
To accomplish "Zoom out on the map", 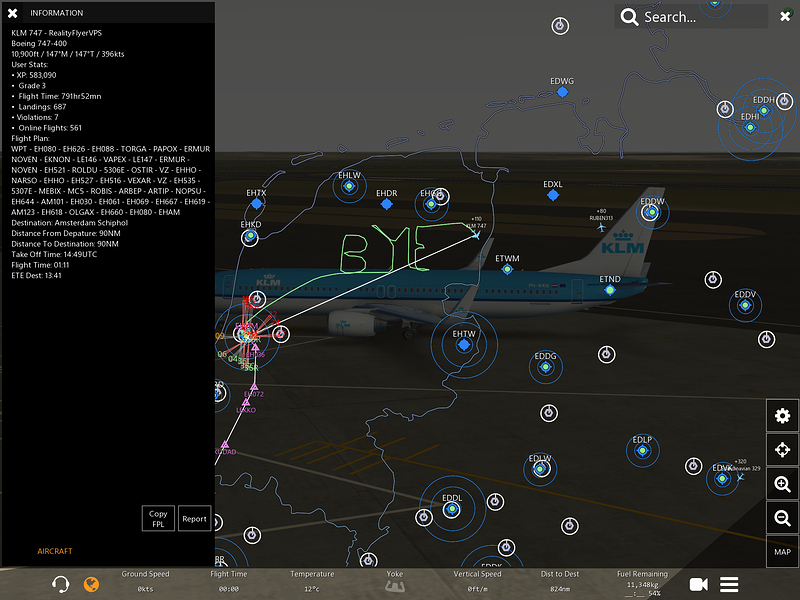I will [x=782, y=518].
